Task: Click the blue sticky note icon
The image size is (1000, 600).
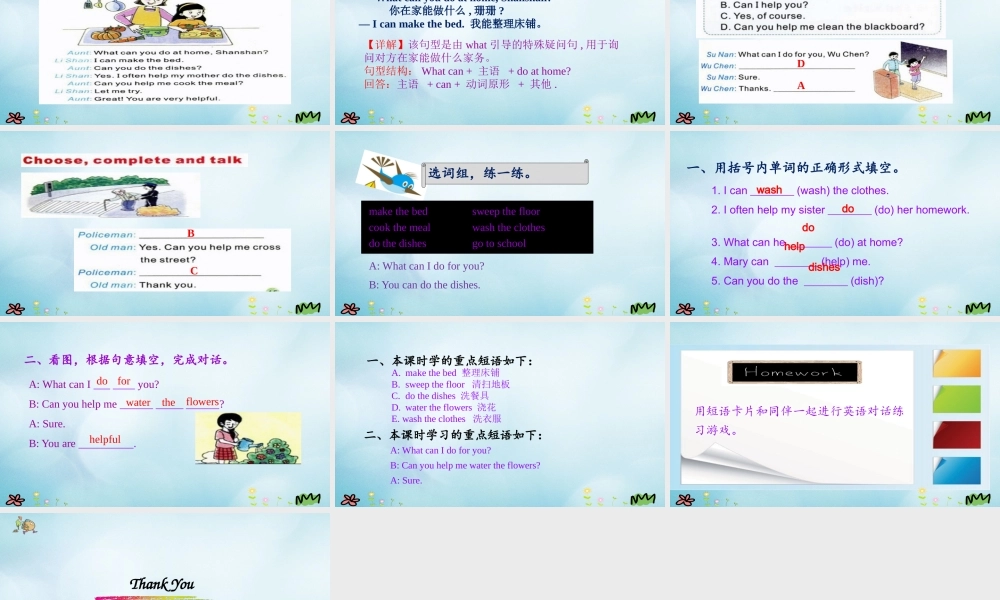Action: tap(957, 471)
